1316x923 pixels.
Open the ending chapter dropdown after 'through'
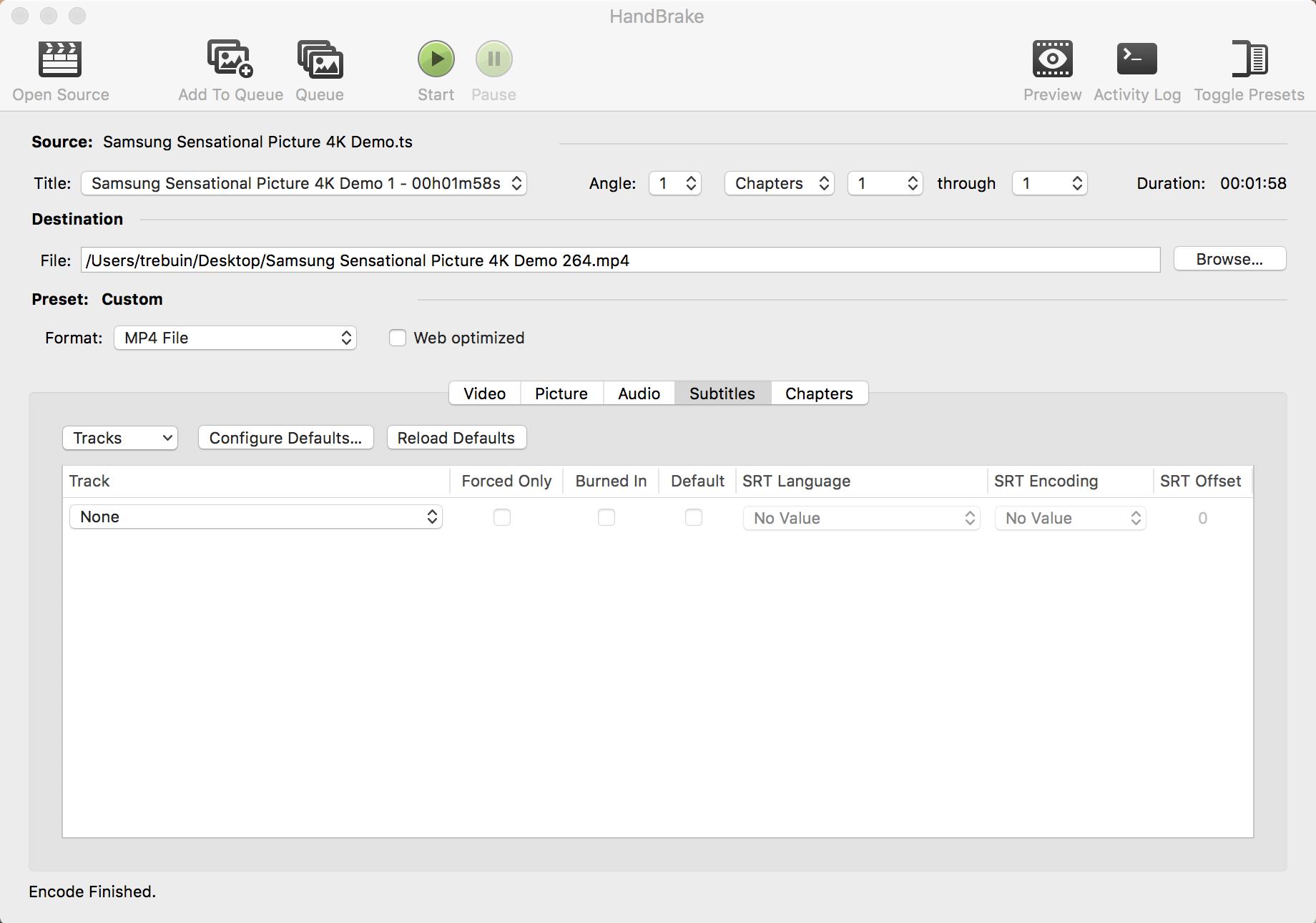(1050, 183)
